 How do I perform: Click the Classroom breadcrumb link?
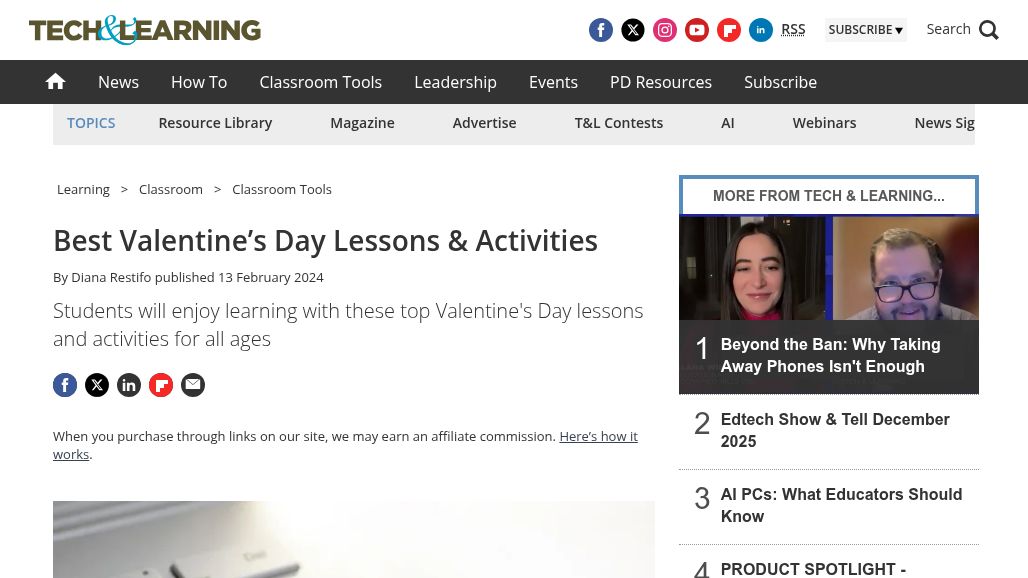(x=171, y=189)
